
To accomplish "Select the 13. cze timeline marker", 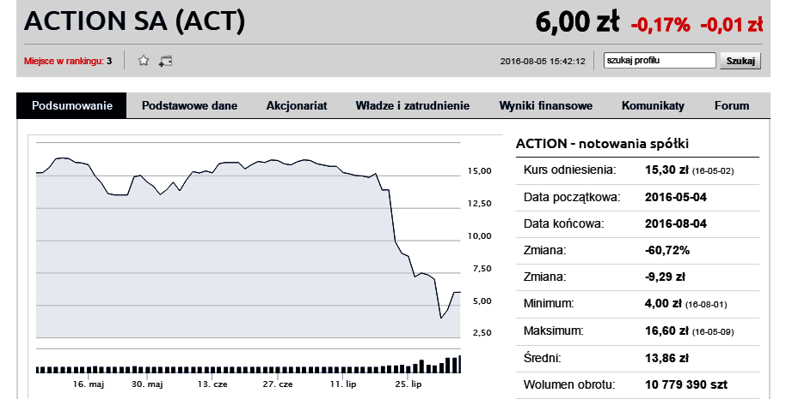I will pos(212,384).
